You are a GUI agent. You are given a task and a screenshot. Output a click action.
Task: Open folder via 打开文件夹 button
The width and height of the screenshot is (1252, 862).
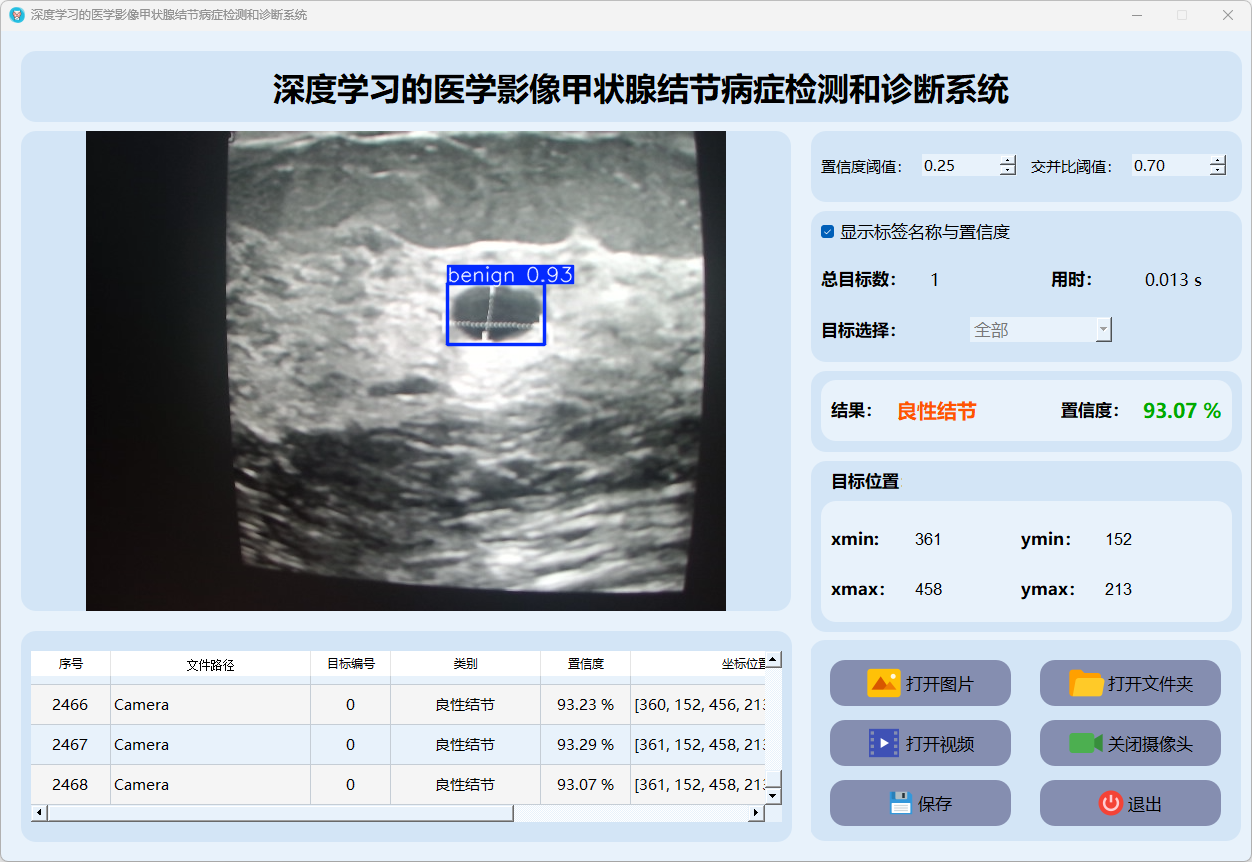pos(1130,683)
